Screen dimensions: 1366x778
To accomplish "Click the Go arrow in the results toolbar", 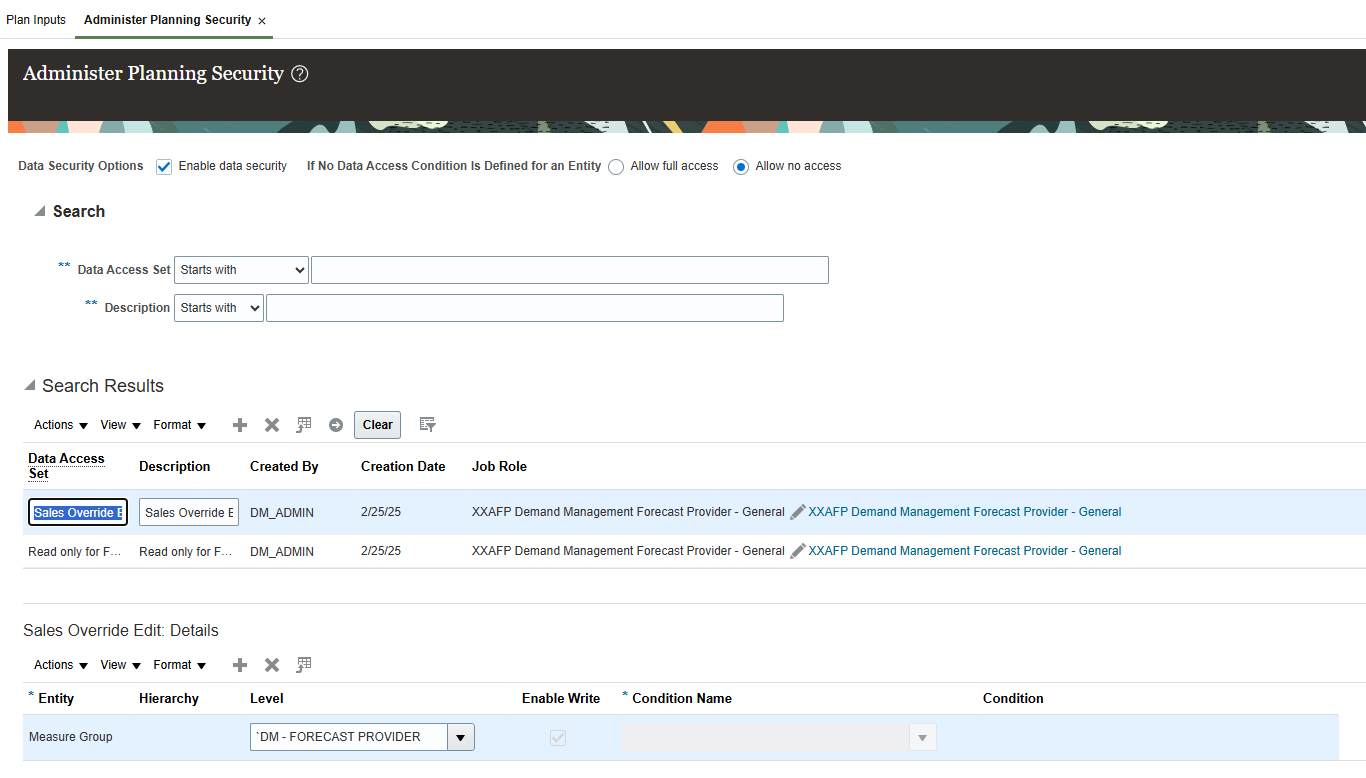I will [x=335, y=425].
